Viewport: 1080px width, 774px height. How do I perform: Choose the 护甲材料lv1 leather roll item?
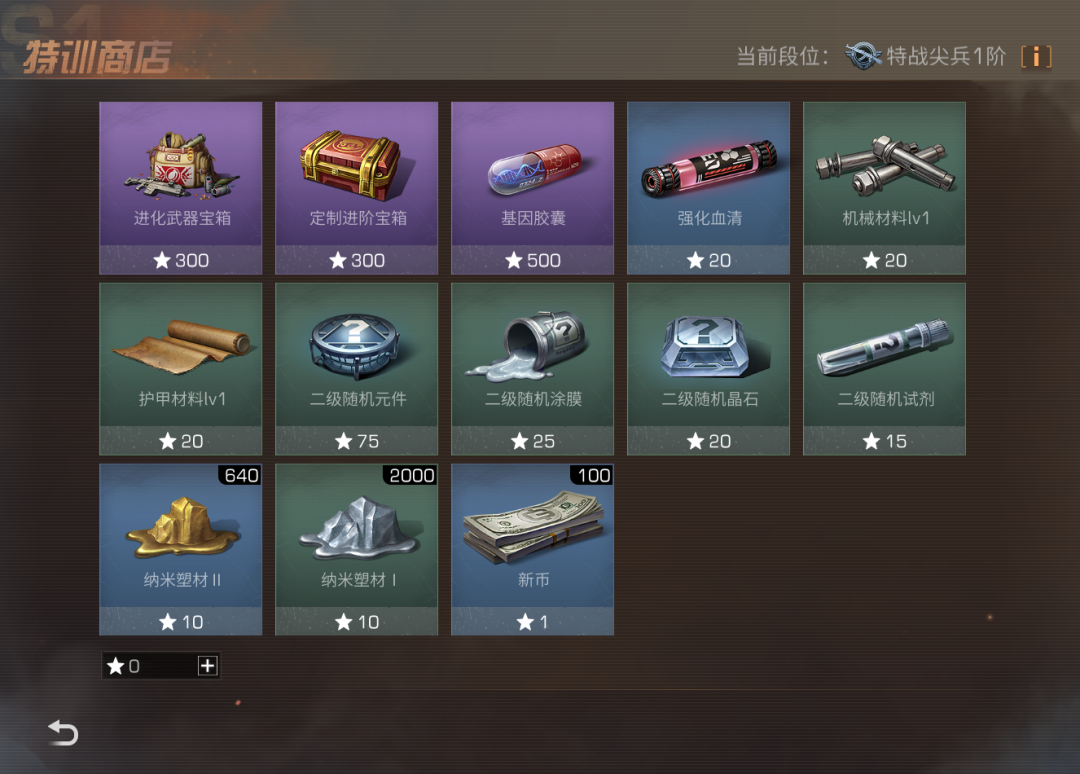pyautogui.click(x=180, y=369)
